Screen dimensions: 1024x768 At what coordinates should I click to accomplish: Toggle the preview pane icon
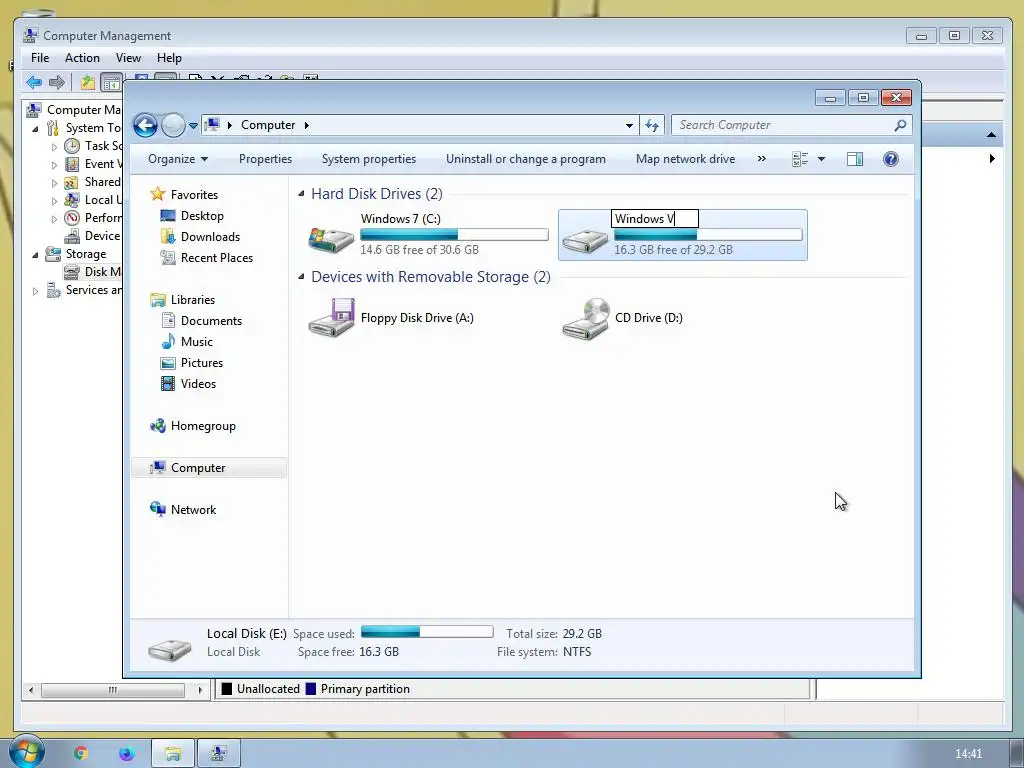coord(855,159)
